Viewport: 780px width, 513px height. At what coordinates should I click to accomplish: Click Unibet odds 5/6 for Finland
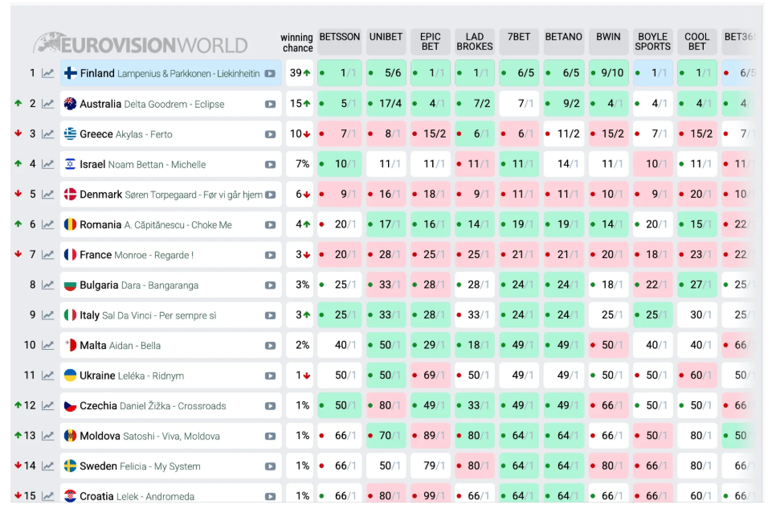(386, 73)
